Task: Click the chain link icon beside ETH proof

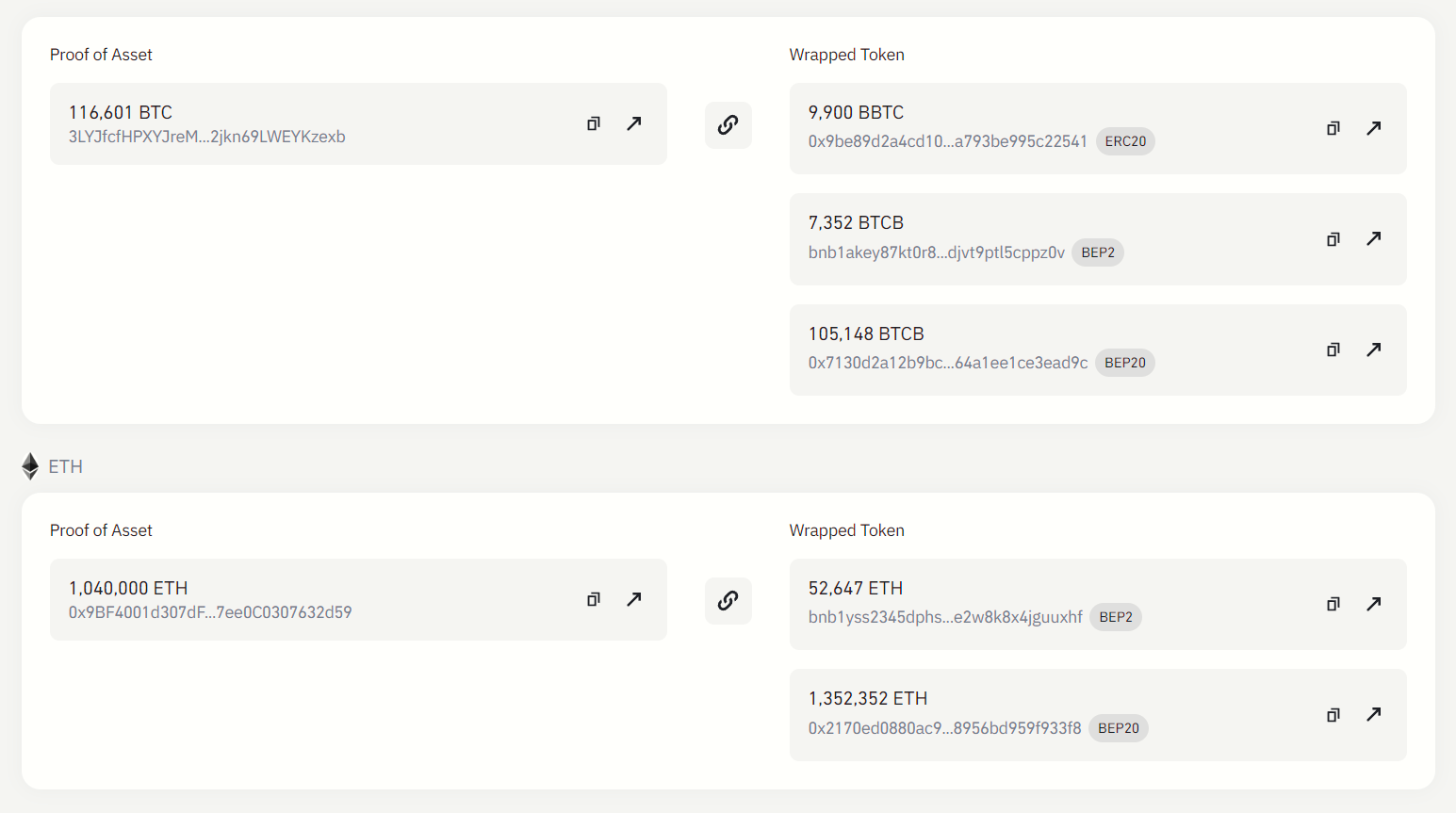Action: (x=728, y=600)
